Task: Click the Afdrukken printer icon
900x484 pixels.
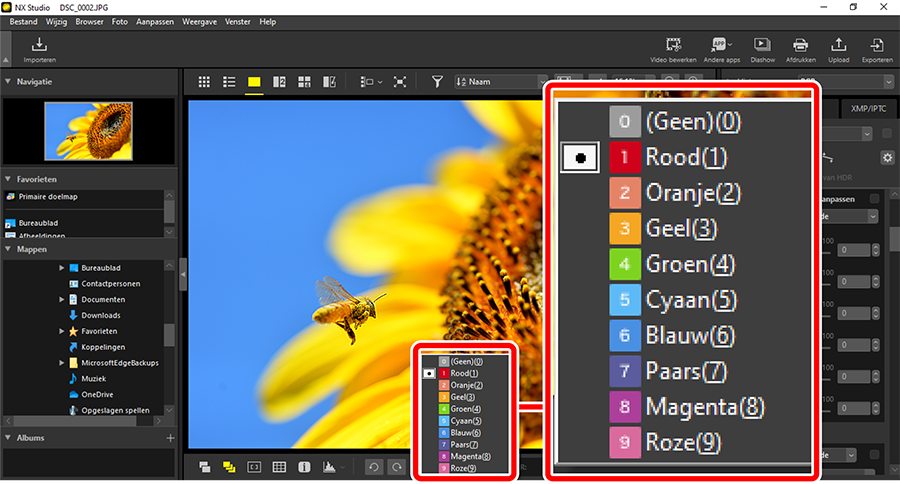Action: pos(800,45)
